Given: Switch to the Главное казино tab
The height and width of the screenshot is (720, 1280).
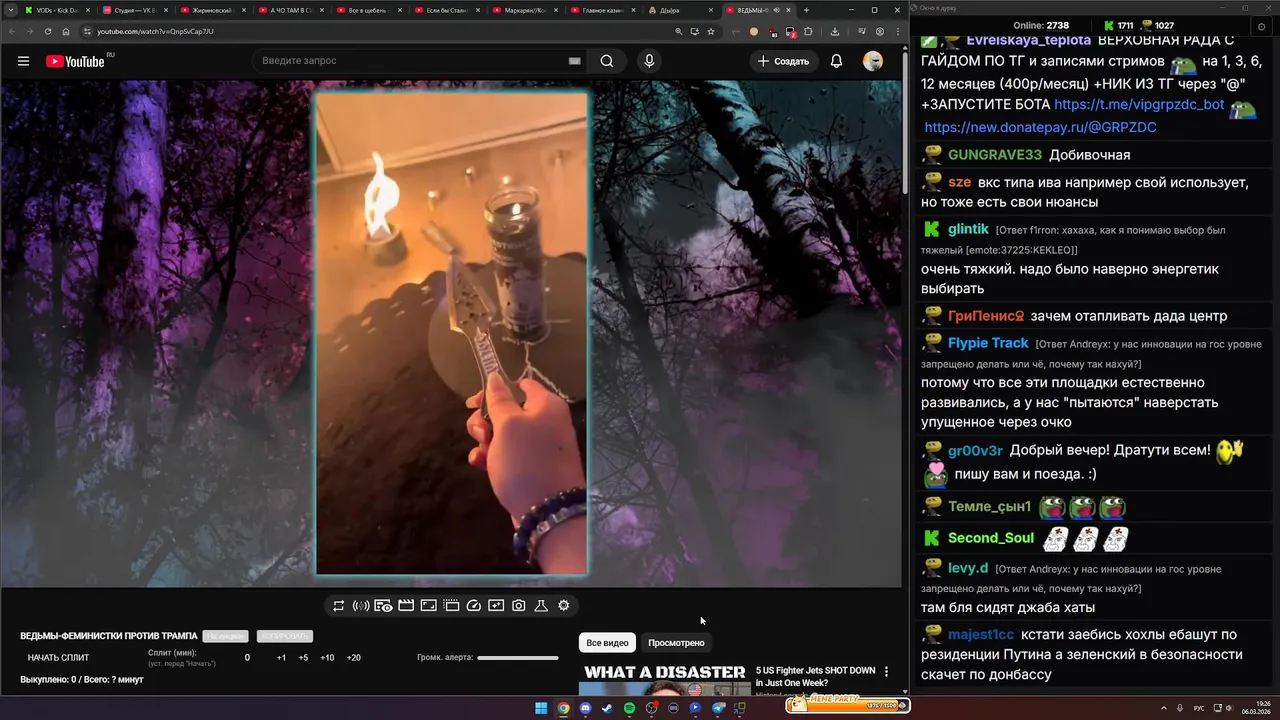Looking at the screenshot, I should tap(604, 10).
